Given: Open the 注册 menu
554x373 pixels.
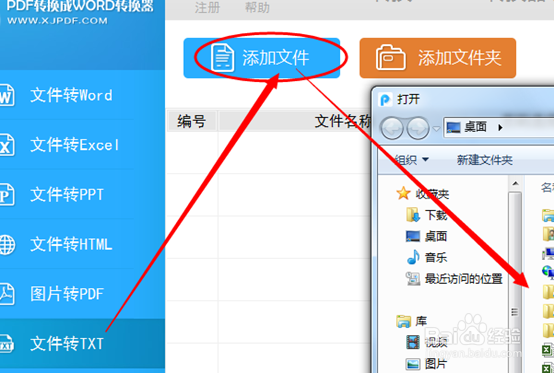Looking at the screenshot, I should point(207,7).
